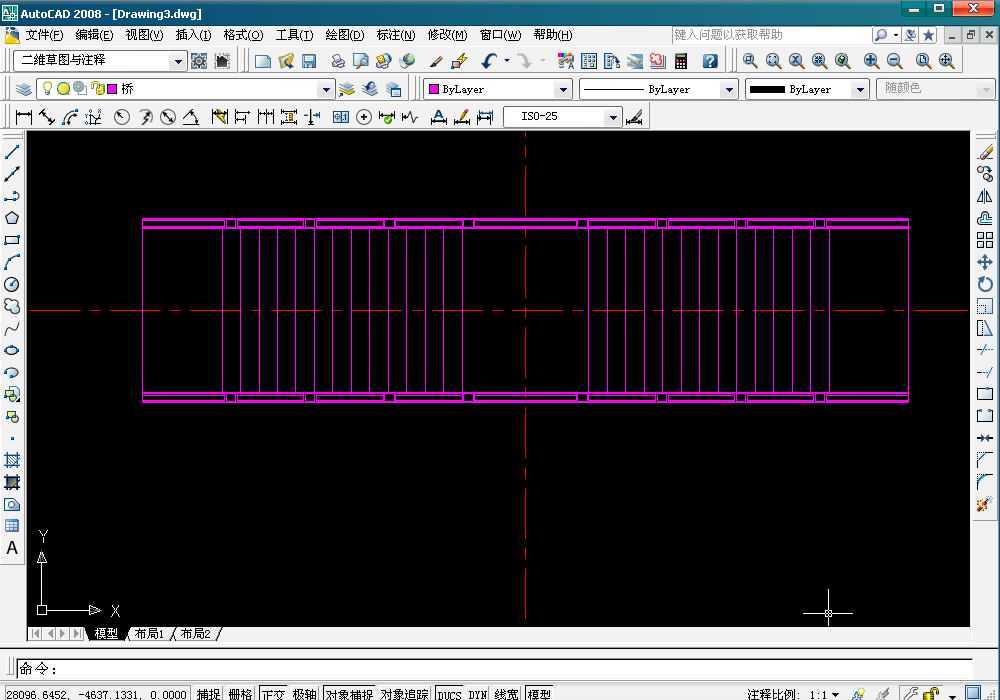Screen dimensions: 1000x700
Task: Select the Mirror modify tool
Action: click(x=985, y=196)
